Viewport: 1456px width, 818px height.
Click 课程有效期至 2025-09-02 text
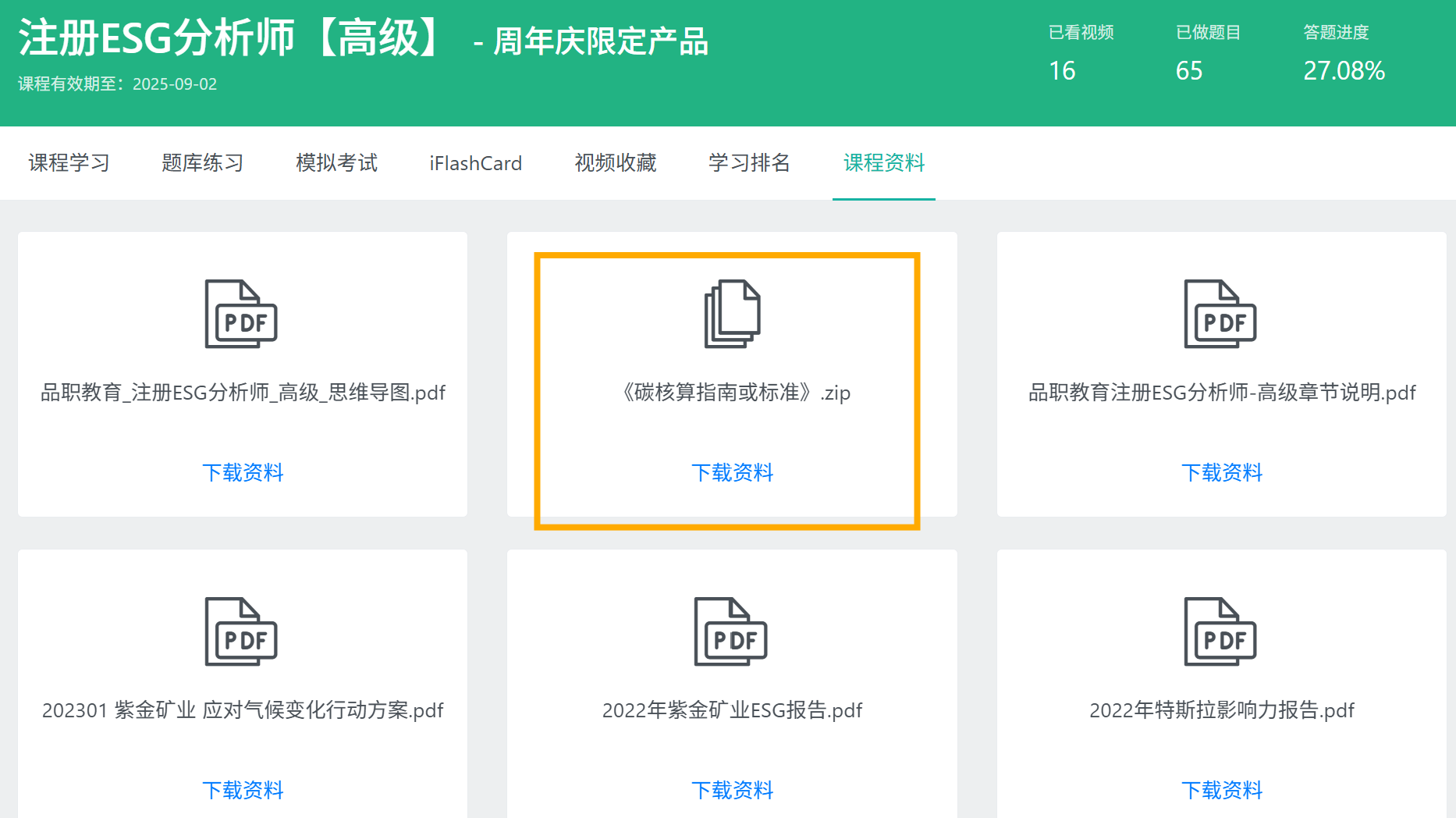click(117, 84)
